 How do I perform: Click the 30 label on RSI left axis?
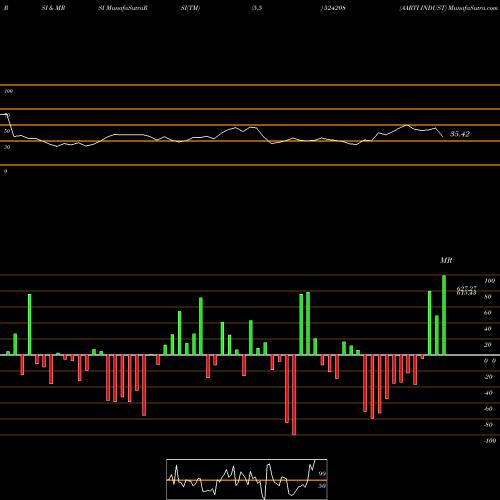click(7, 147)
